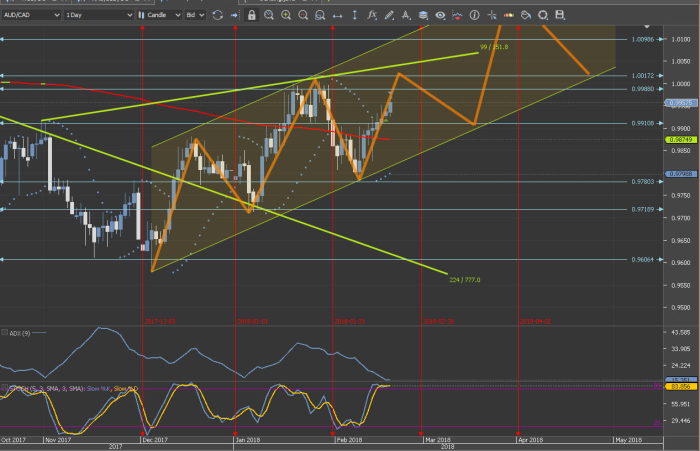This screenshot has height=451, width=700.
Task: Open the pencil drawing tools icon
Action: [x=389, y=15]
